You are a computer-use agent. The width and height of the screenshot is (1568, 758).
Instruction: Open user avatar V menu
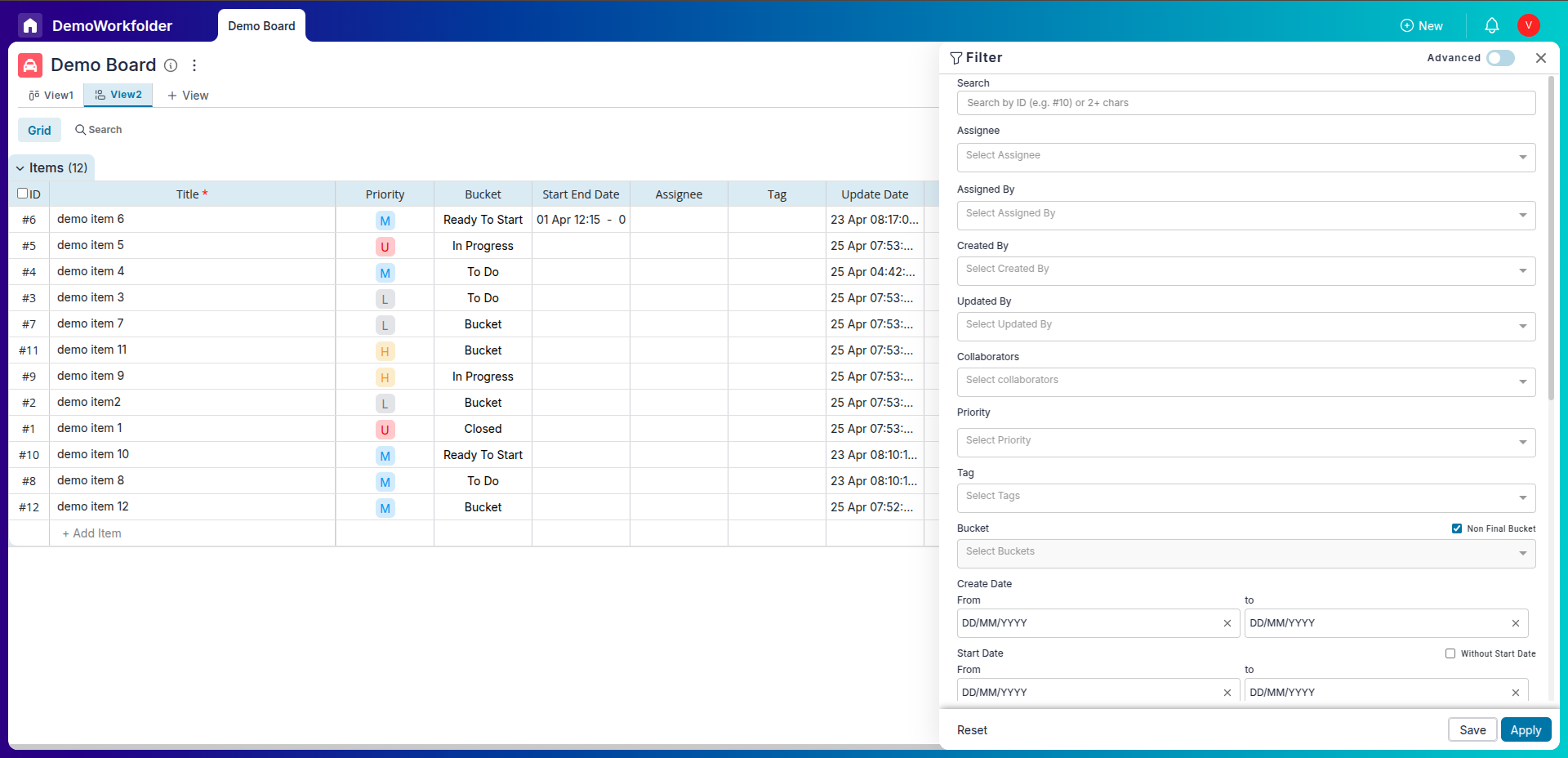(x=1528, y=25)
